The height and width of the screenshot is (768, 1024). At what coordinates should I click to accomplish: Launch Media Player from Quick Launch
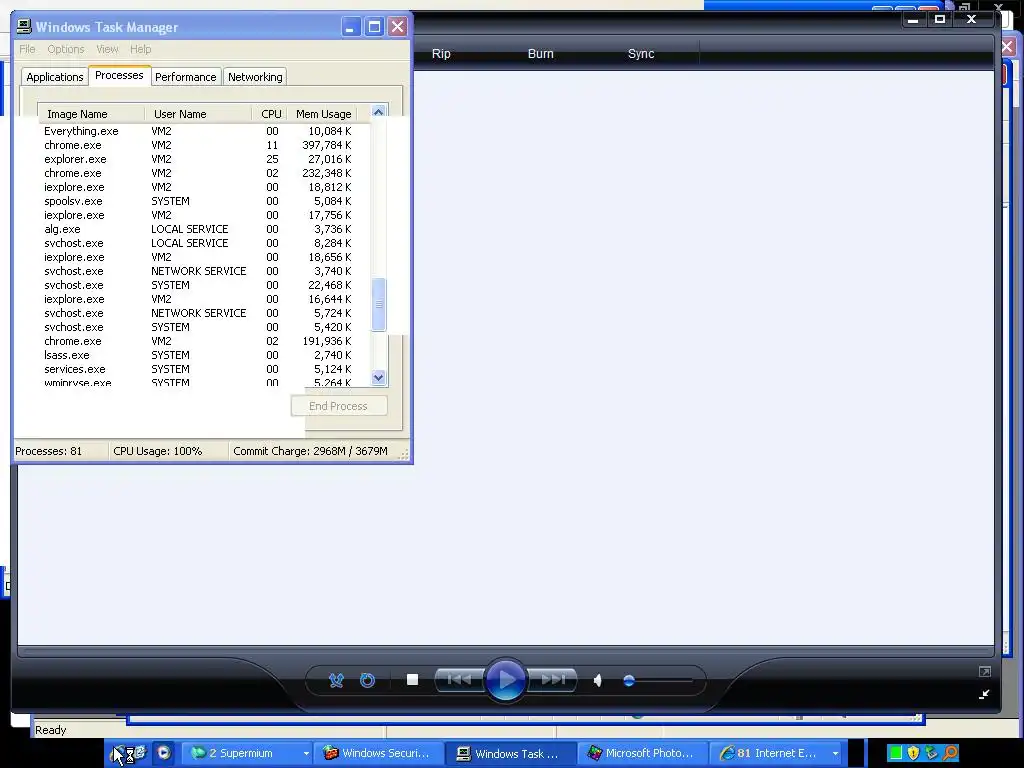(163, 753)
